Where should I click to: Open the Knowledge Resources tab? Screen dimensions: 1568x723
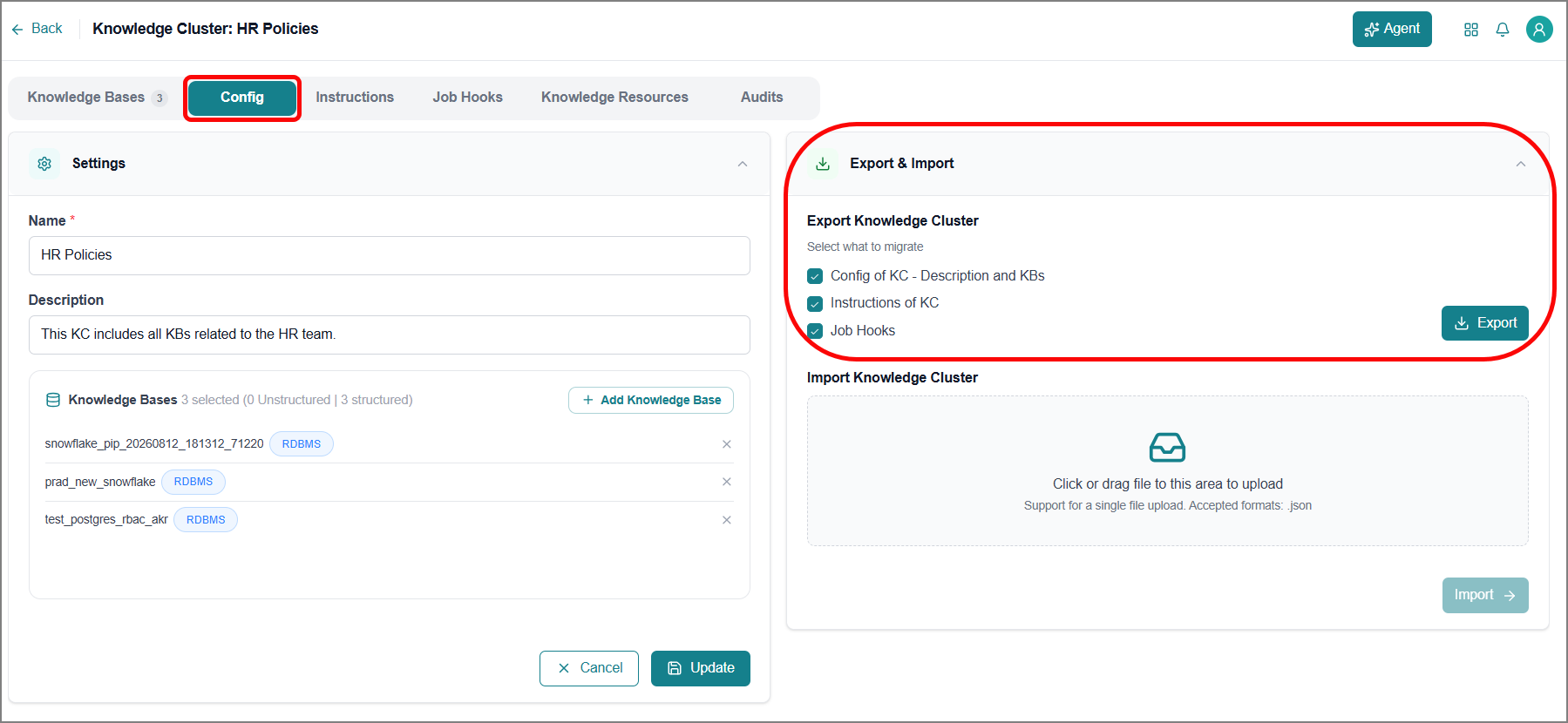point(614,98)
